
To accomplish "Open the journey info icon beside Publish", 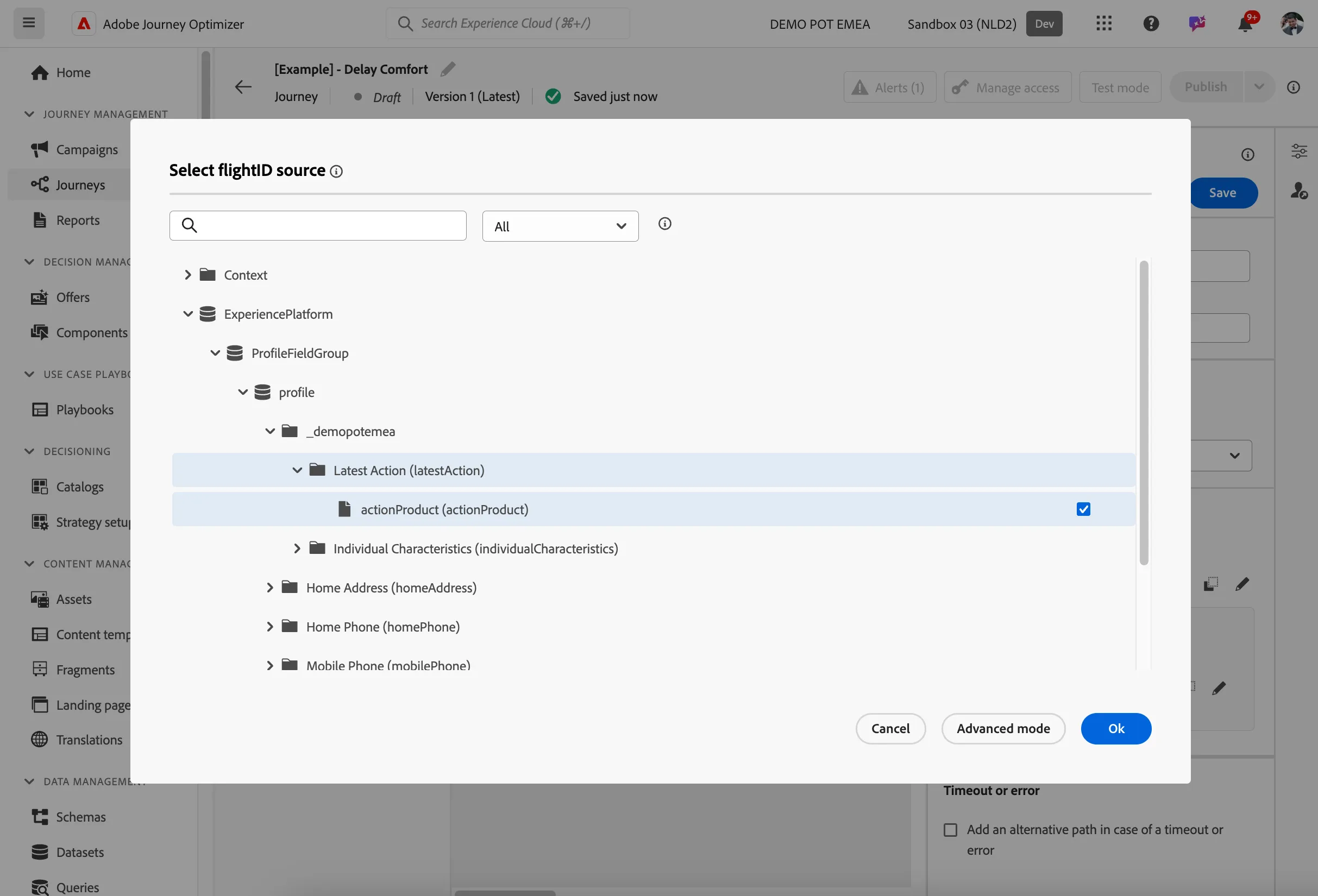I will [1293, 87].
